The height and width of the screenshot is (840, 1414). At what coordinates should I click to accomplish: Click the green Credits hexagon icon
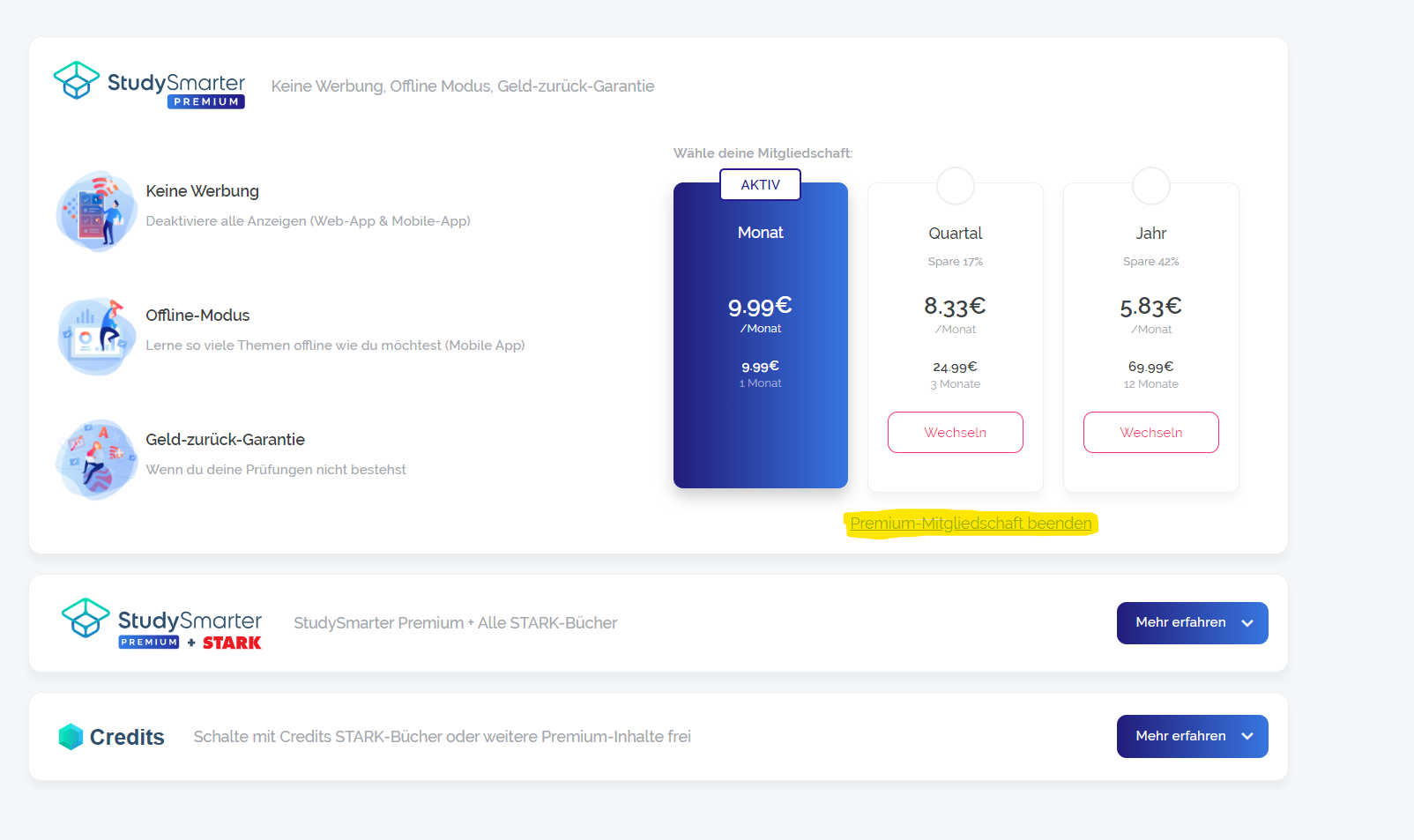[x=71, y=735]
